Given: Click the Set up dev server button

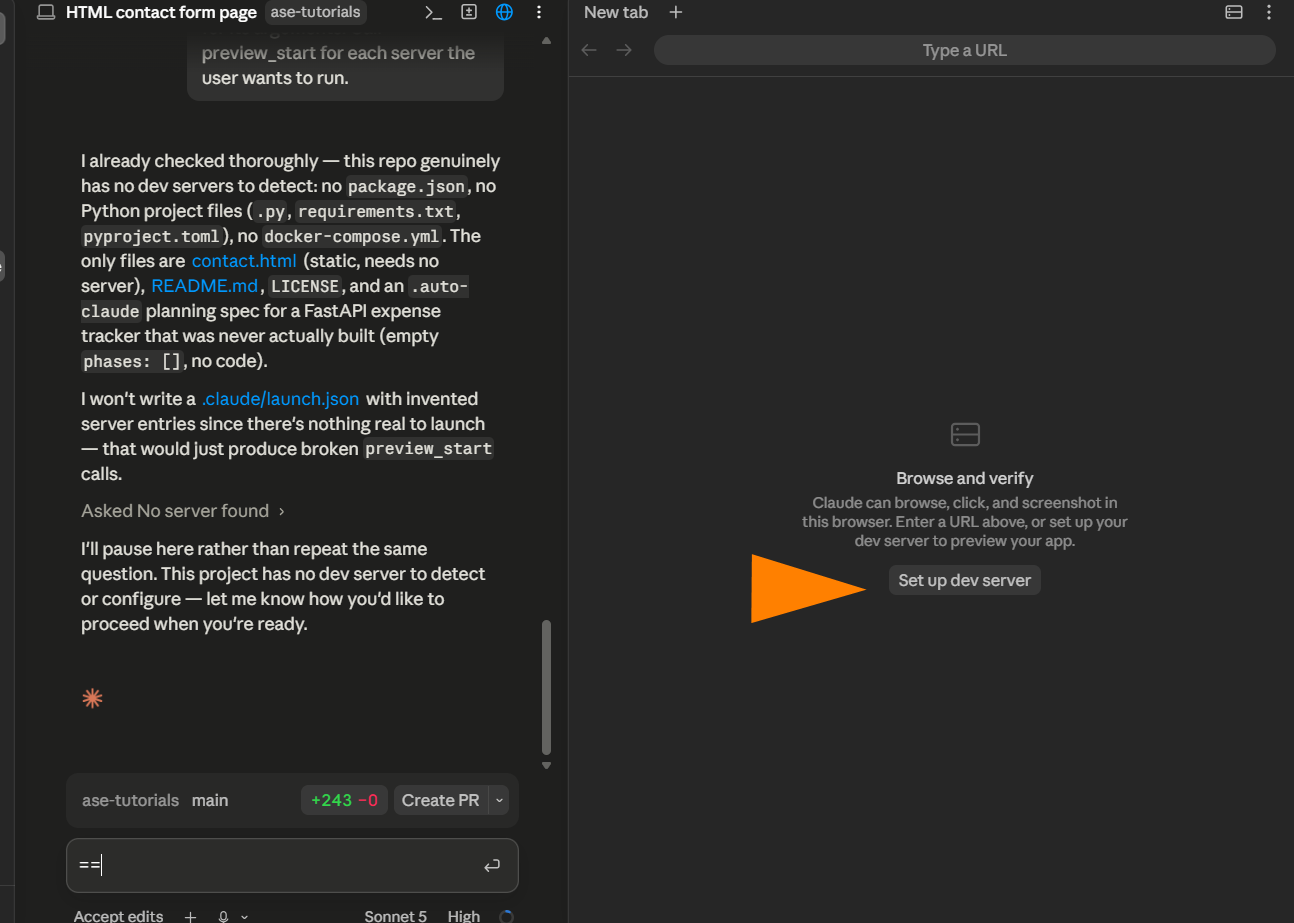Looking at the screenshot, I should pyautogui.click(x=964, y=580).
